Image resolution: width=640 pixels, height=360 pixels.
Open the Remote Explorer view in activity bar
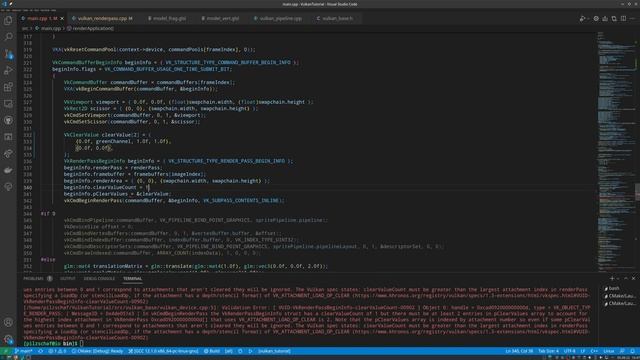click(x=8, y=104)
